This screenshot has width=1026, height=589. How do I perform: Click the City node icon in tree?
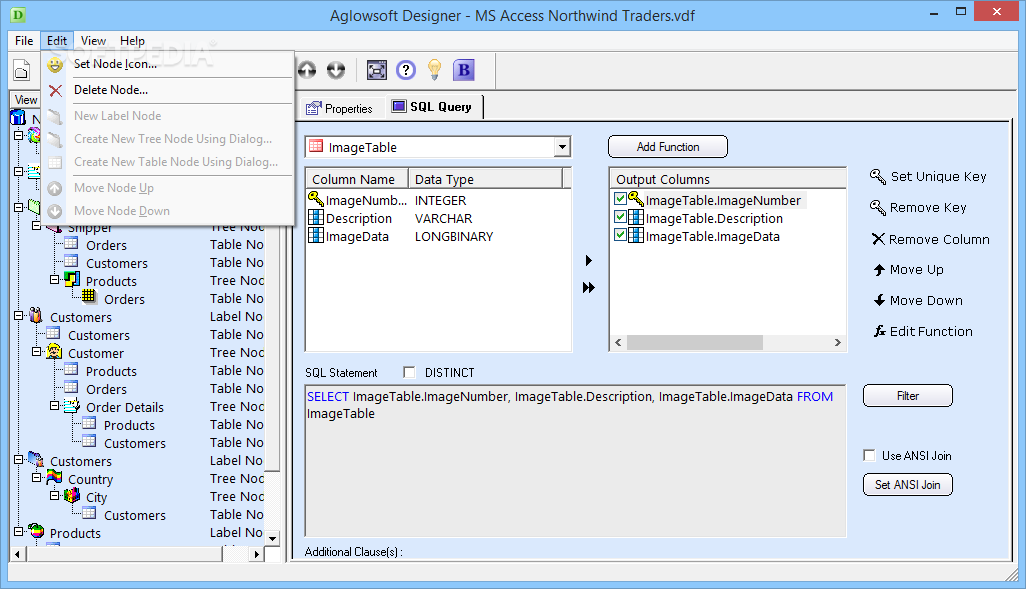[x=72, y=496]
